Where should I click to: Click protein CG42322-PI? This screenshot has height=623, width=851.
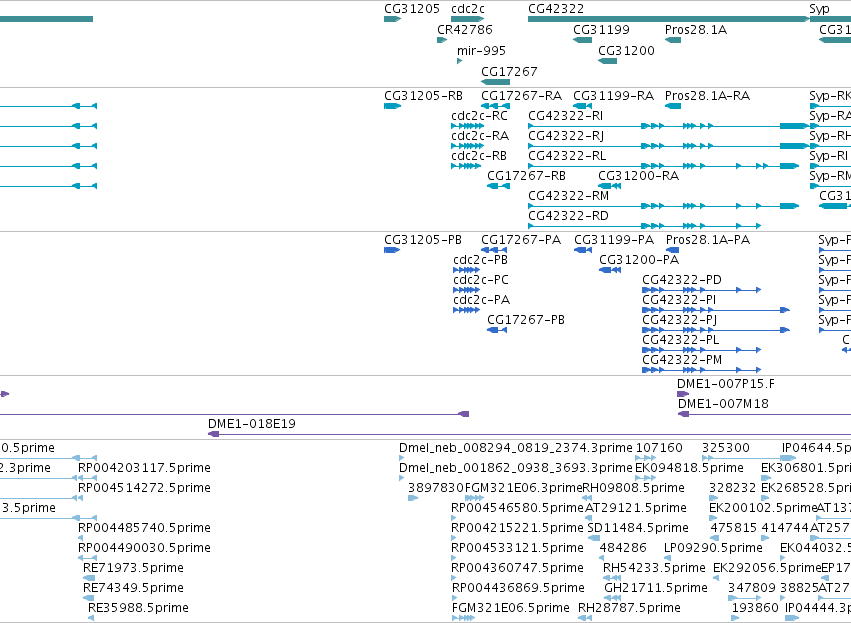coord(679,300)
